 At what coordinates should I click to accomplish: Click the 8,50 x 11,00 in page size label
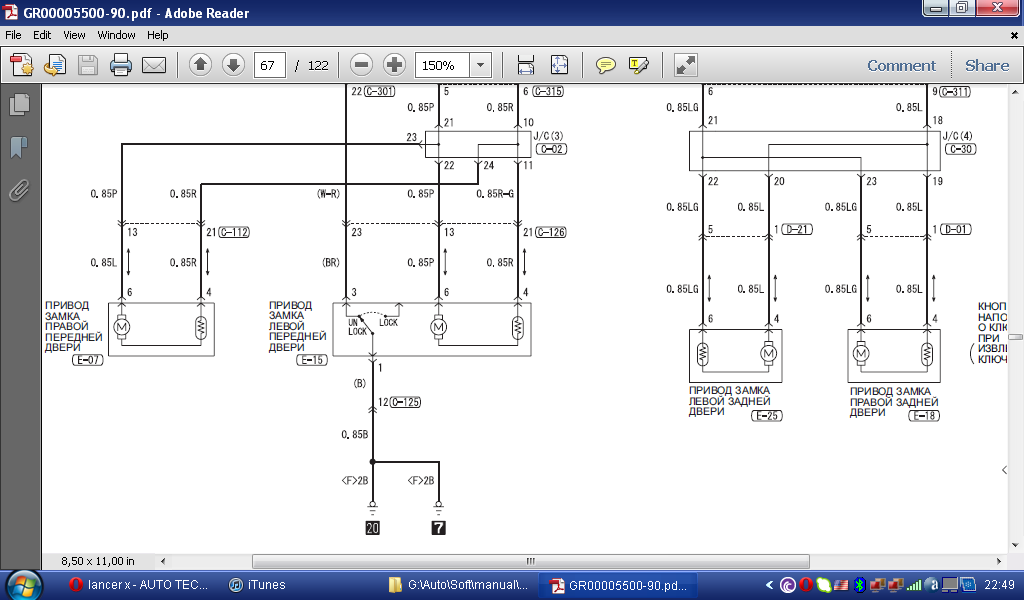98,561
